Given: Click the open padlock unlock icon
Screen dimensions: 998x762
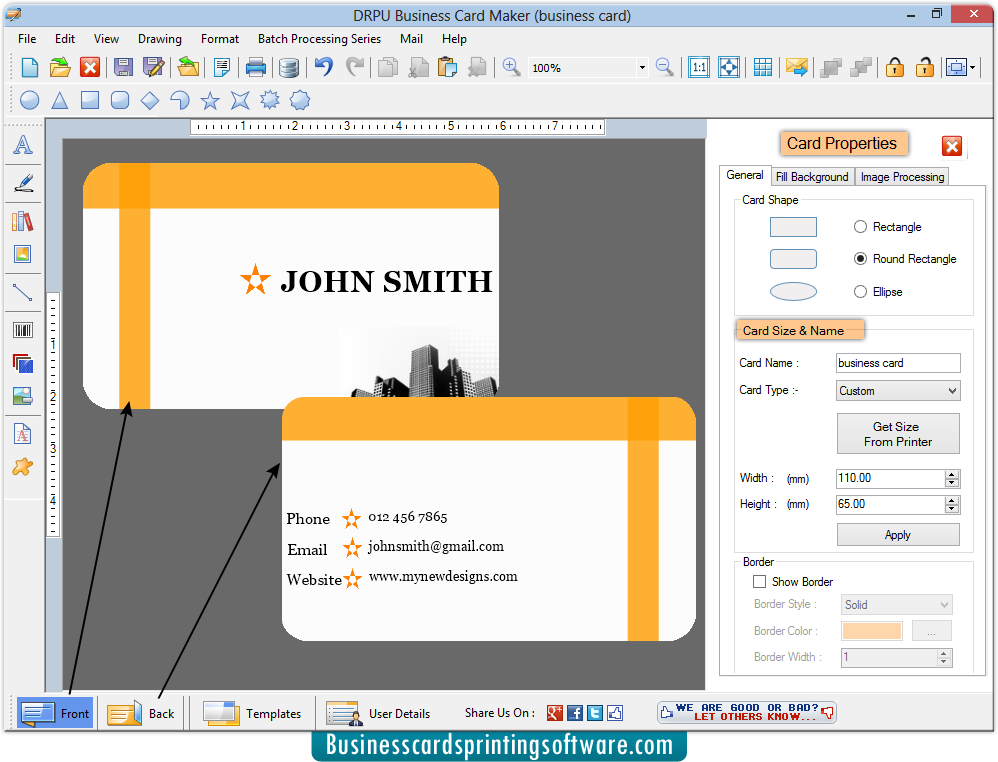Looking at the screenshot, I should click(x=925, y=67).
